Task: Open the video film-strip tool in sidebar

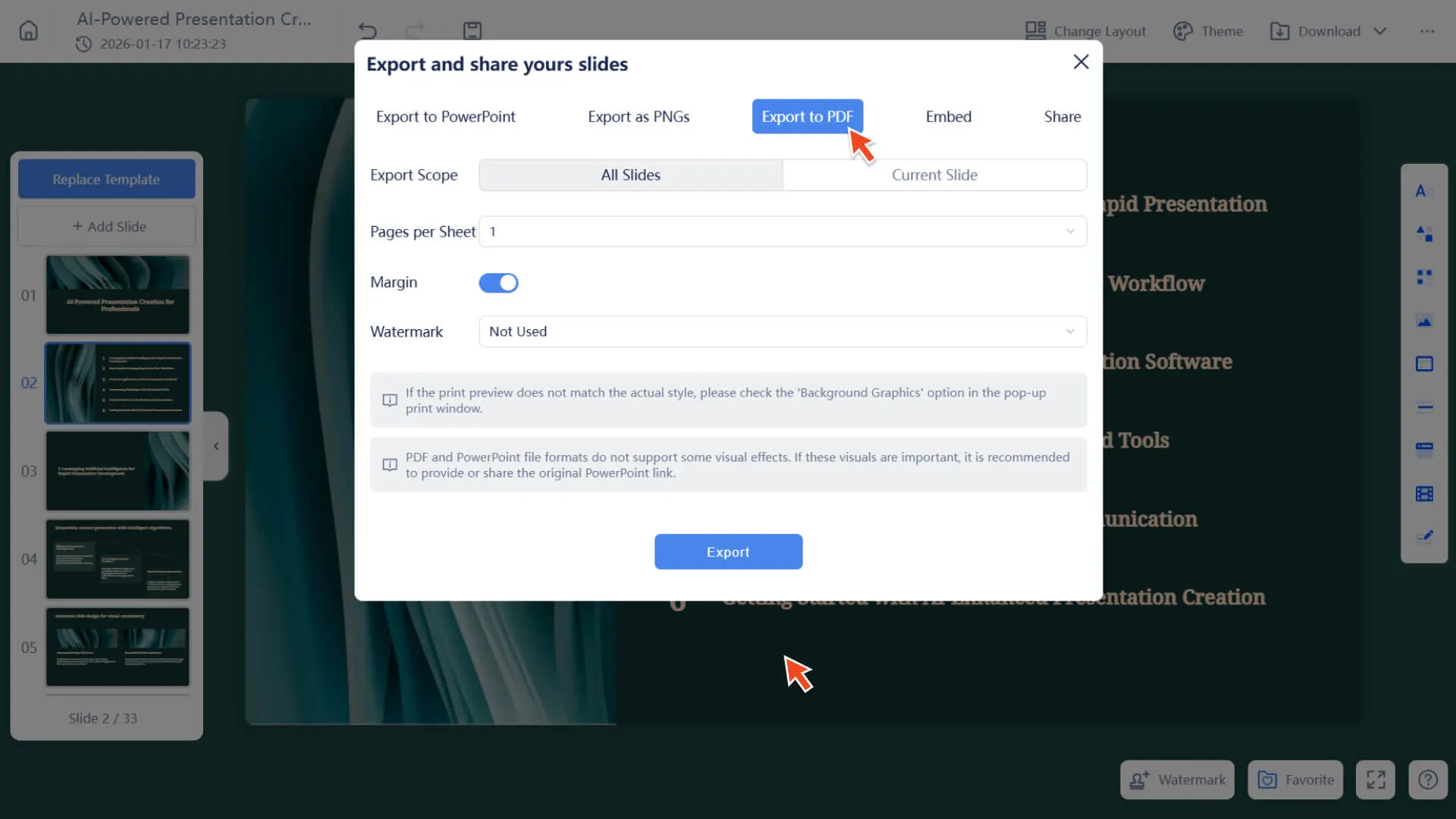Action: 1424,494
